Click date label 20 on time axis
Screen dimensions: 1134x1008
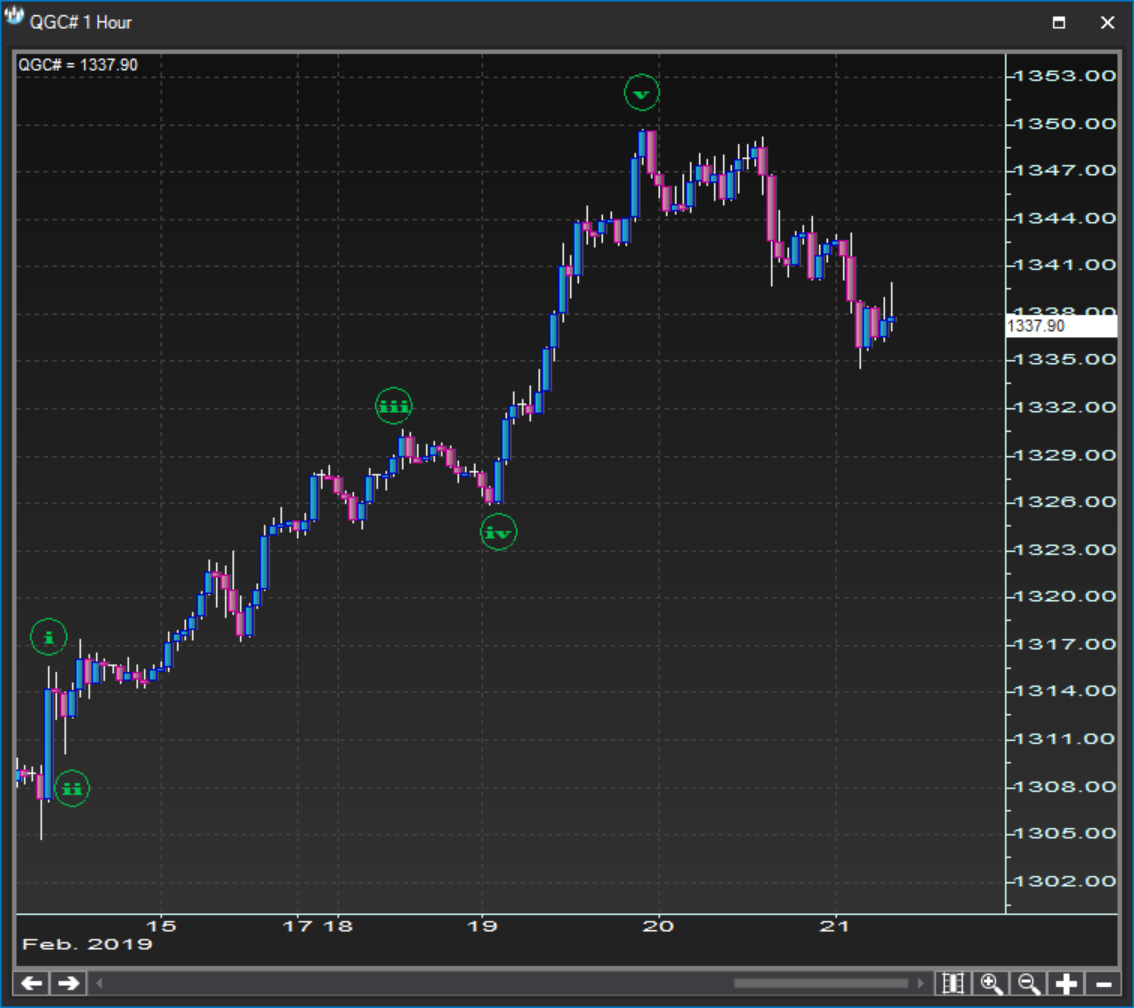[658, 926]
